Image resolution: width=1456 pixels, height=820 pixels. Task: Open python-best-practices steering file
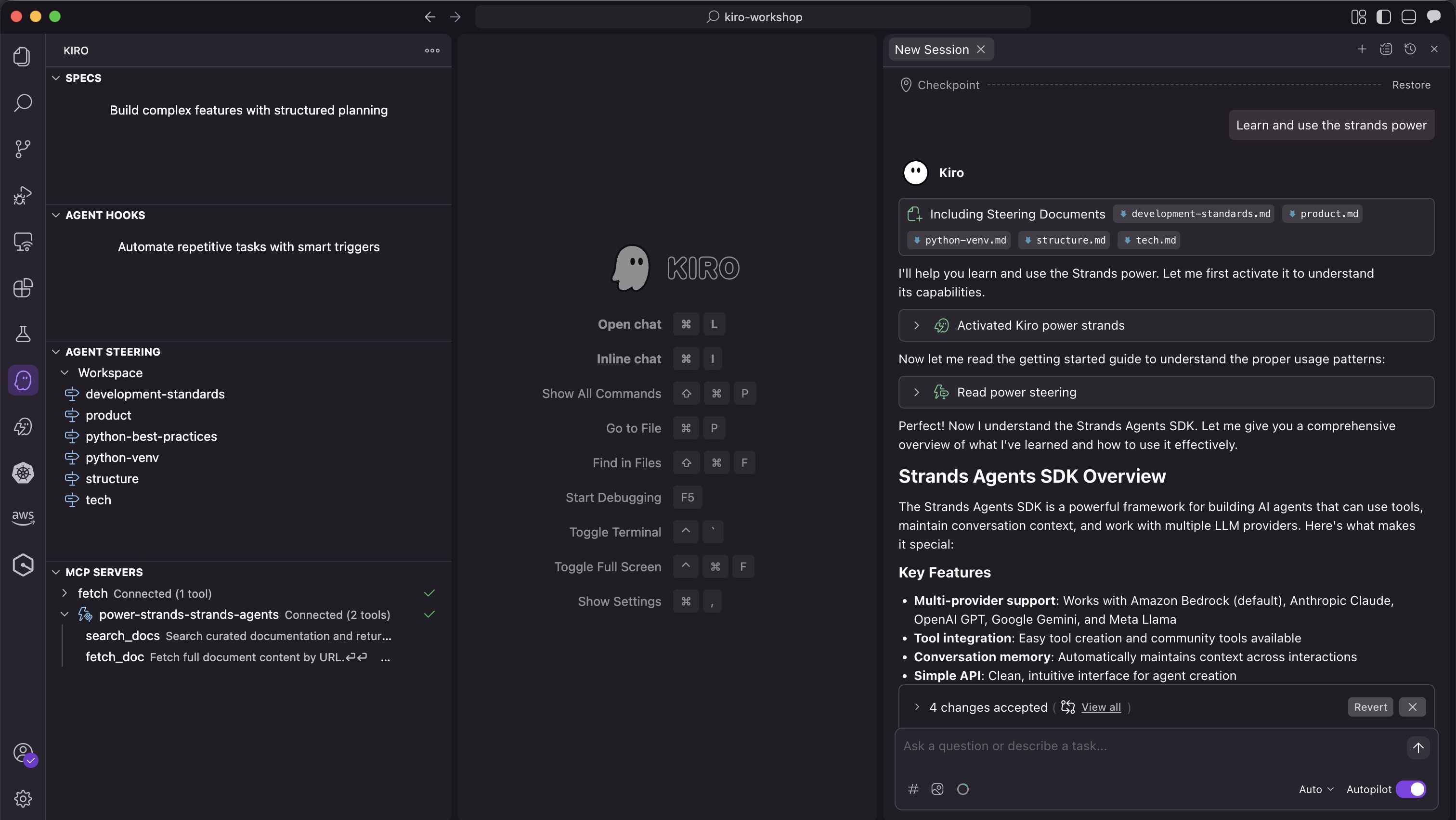point(151,436)
